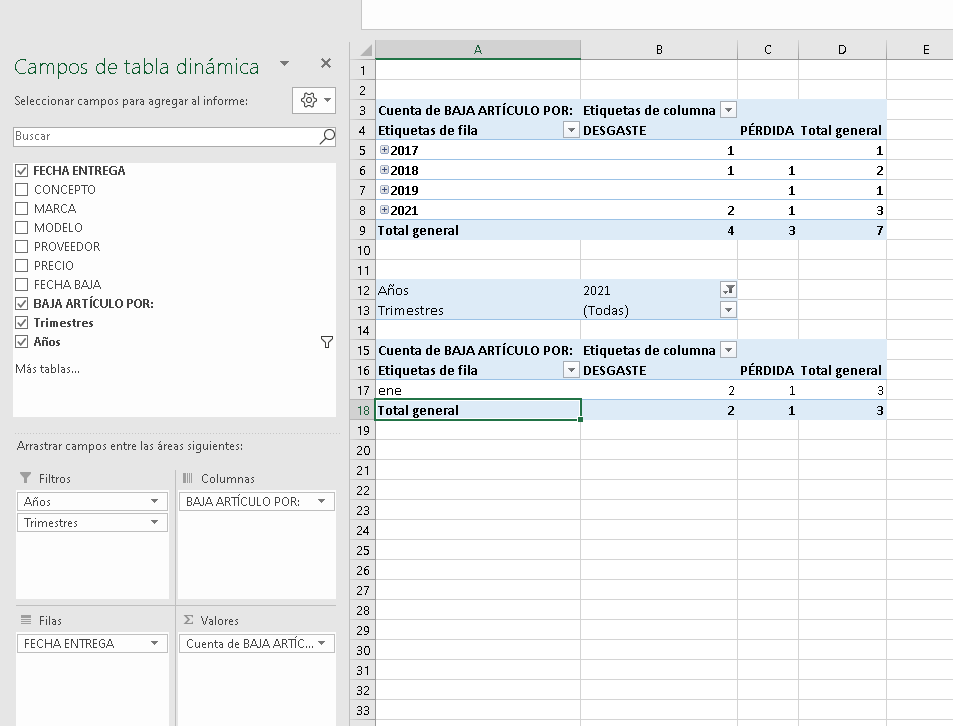
Task: Select the 'Trimestres' label cell in row 13
Action: point(478,310)
